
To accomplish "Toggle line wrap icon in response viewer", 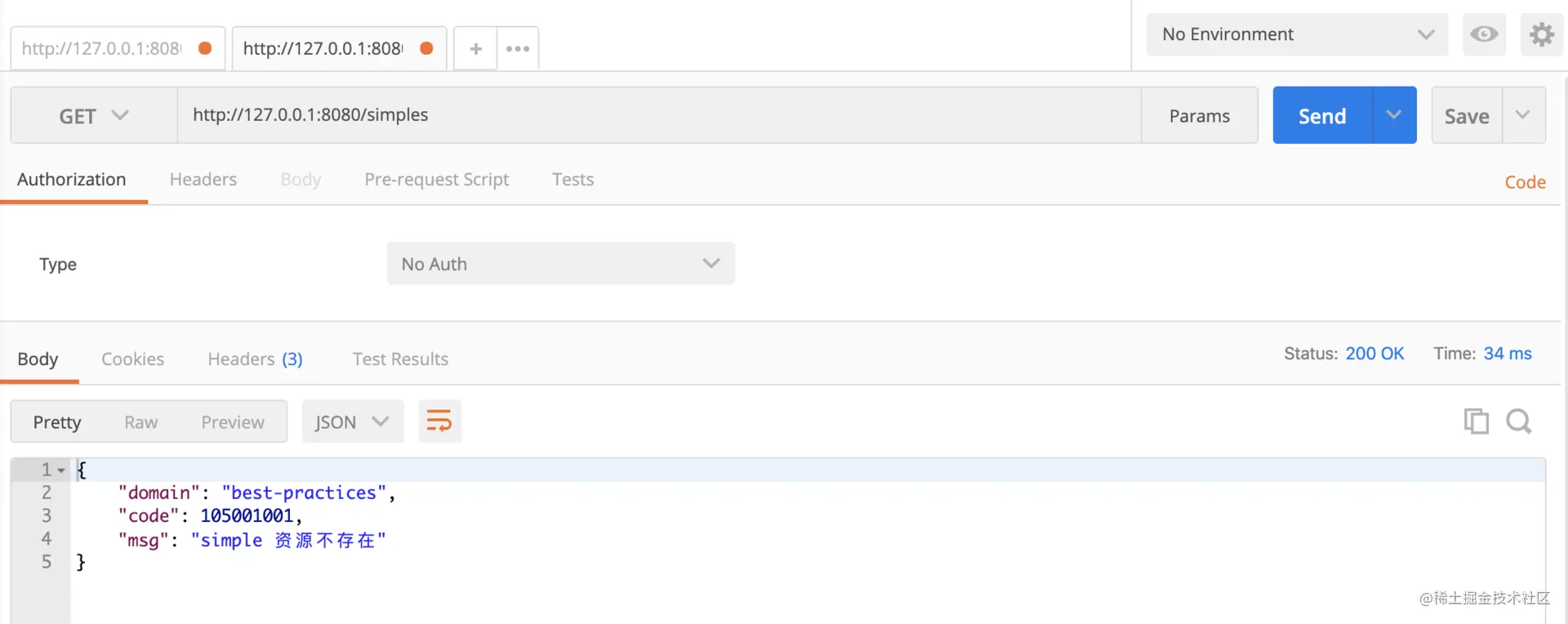I will (x=439, y=421).
